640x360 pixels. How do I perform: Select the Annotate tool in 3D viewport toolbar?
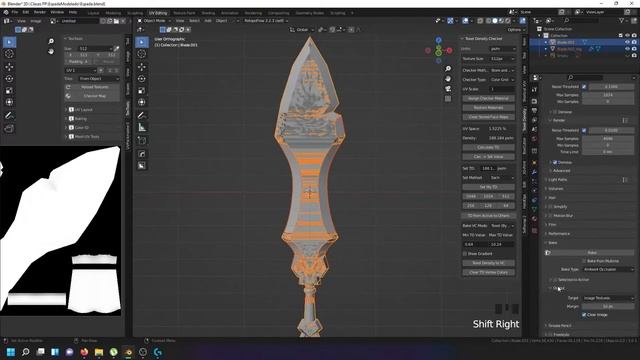142,116
